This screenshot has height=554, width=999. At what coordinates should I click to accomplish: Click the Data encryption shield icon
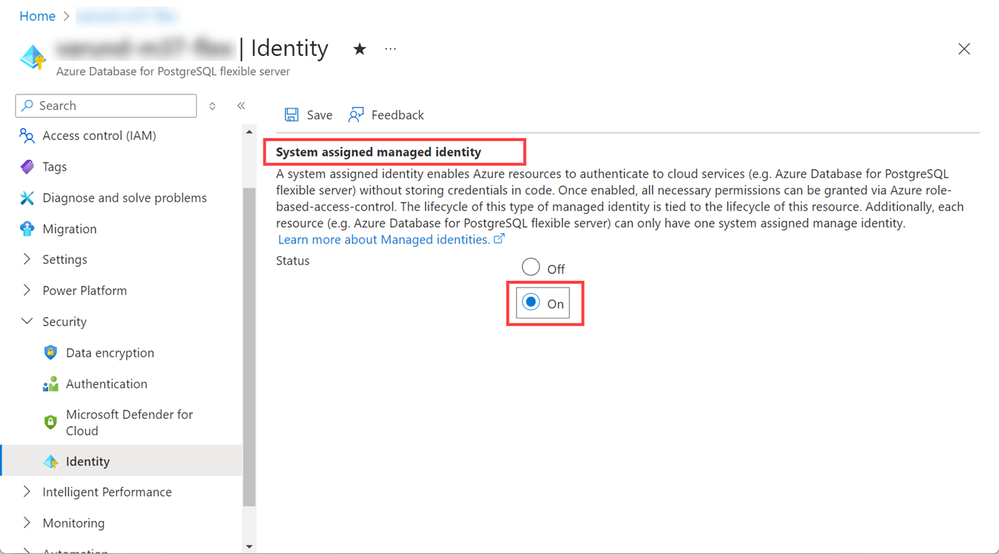tap(50, 353)
